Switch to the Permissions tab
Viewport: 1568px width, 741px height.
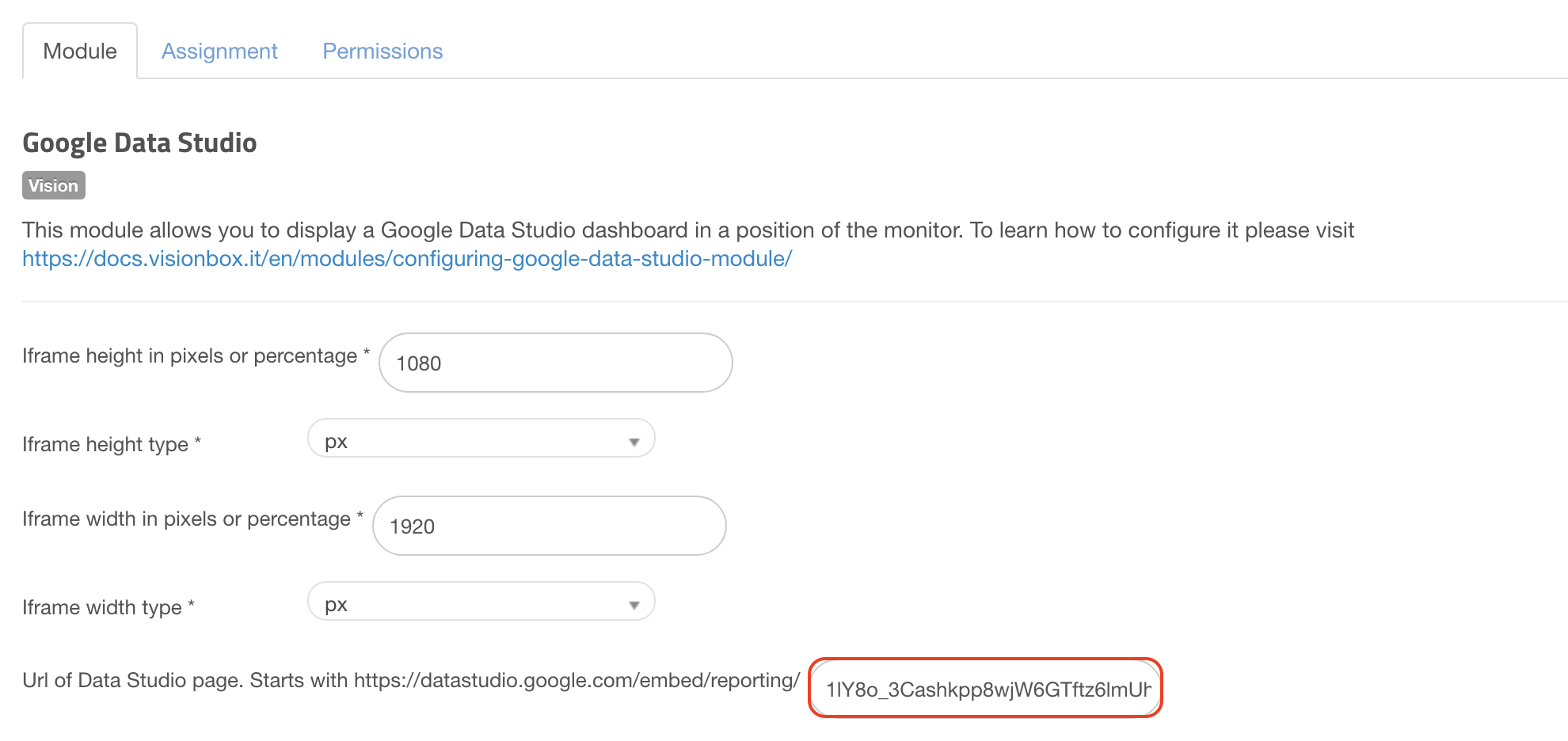tap(382, 51)
